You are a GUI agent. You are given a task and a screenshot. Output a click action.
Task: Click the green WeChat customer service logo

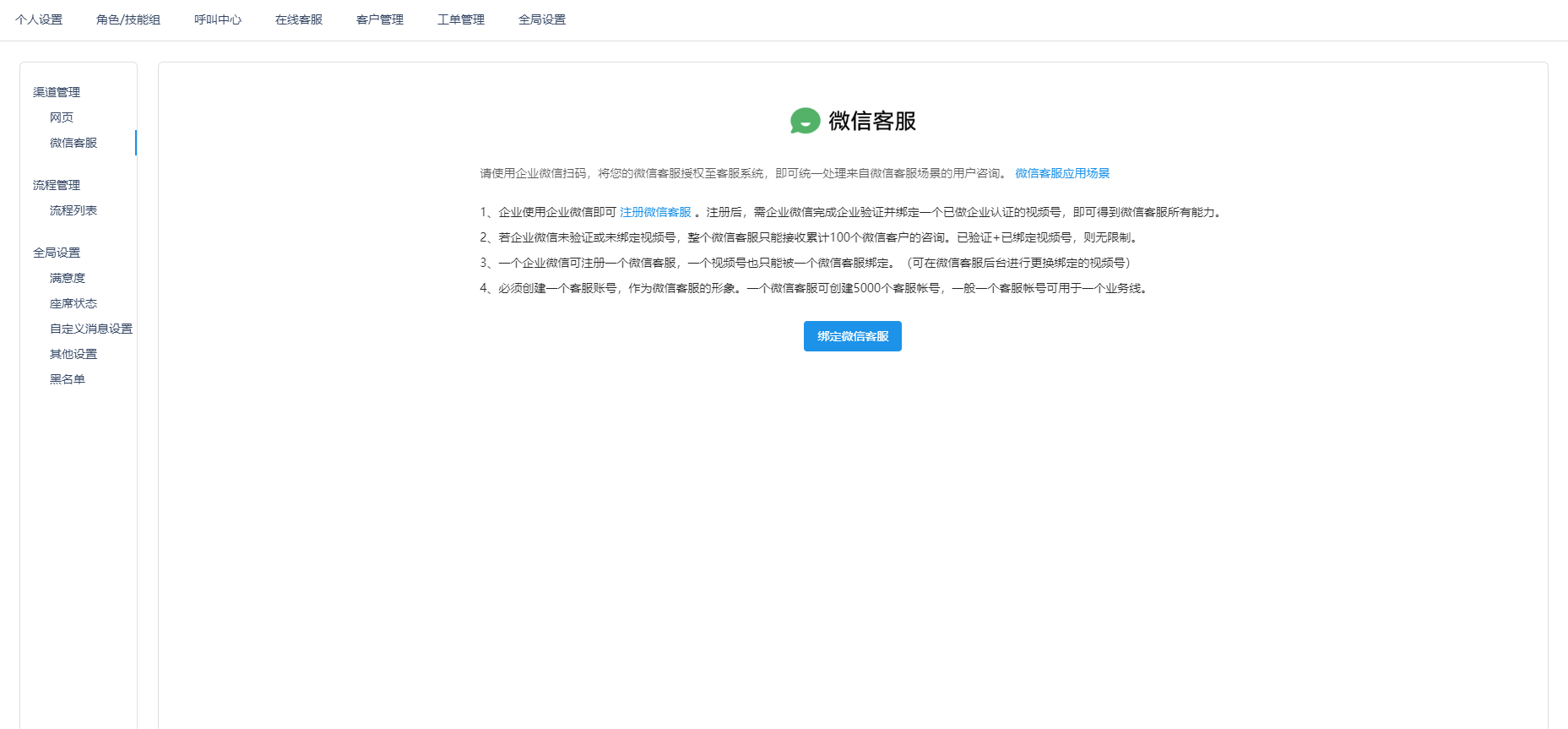tap(805, 121)
